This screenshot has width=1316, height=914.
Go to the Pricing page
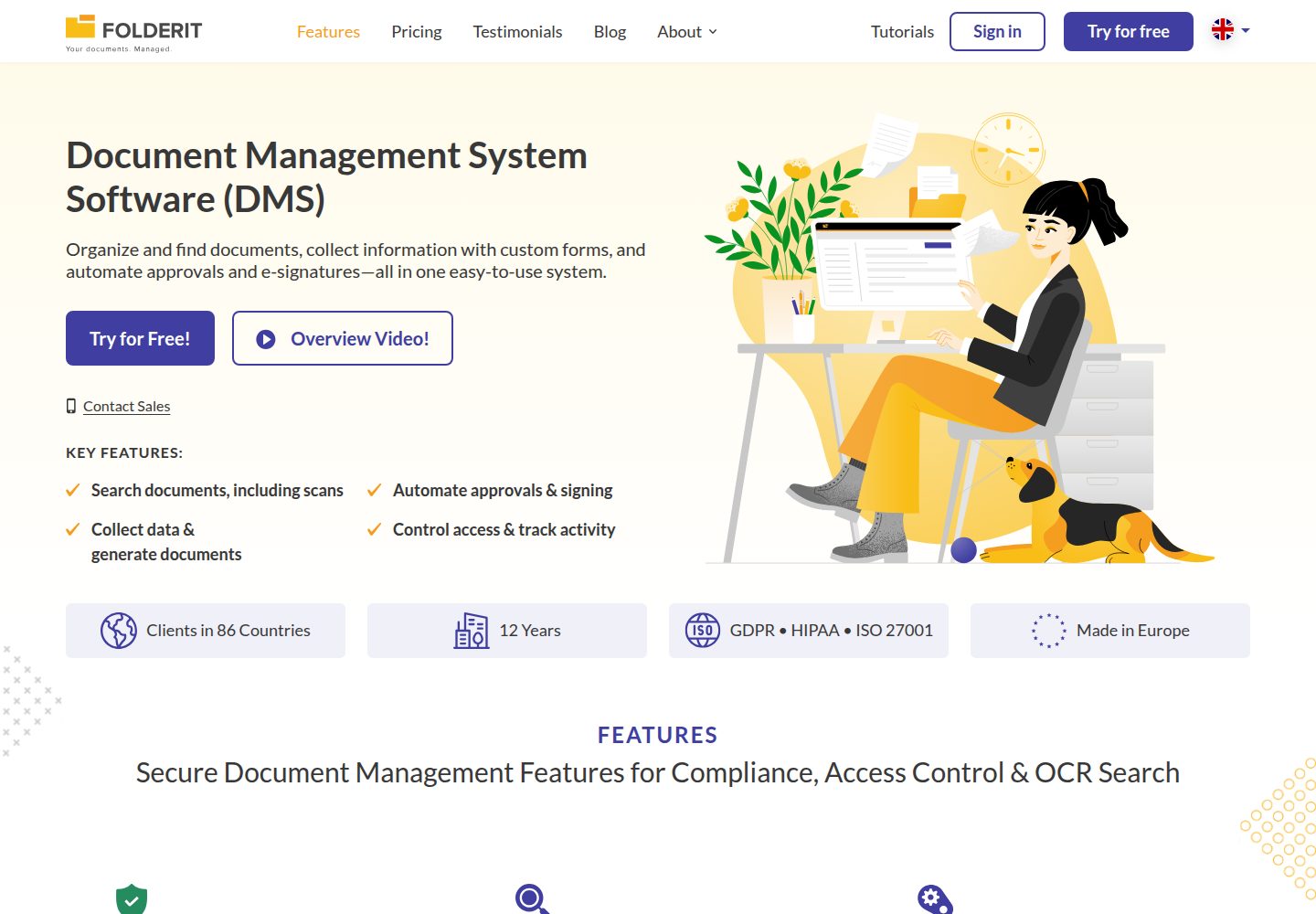pyautogui.click(x=417, y=32)
